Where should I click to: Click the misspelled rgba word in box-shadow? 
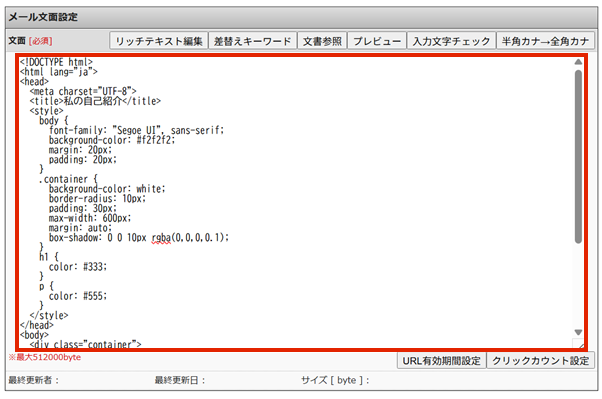pos(161,238)
